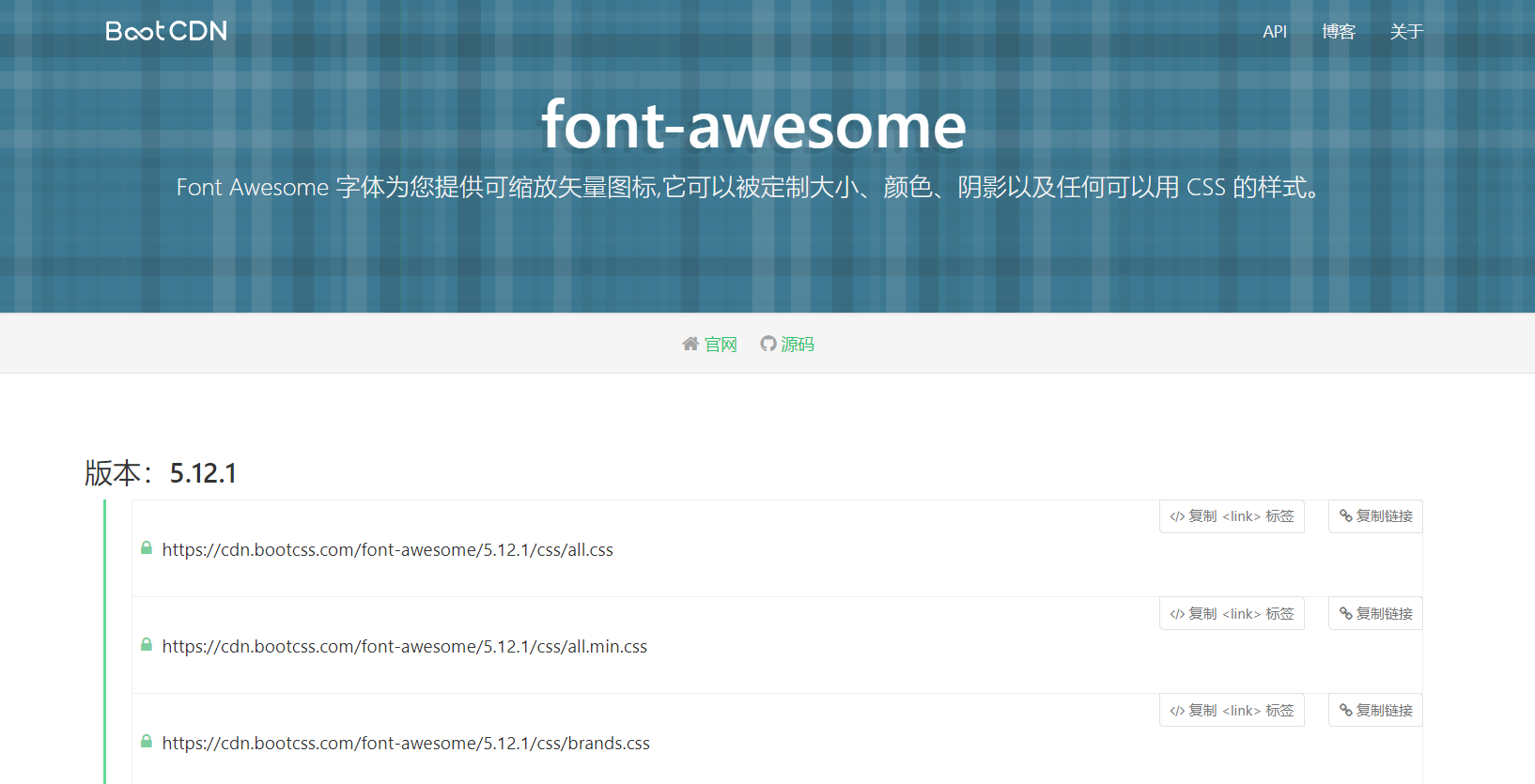This screenshot has width=1535, height=784.
Task: Click the lock icon beside brands.css URL
Action: click(x=147, y=741)
